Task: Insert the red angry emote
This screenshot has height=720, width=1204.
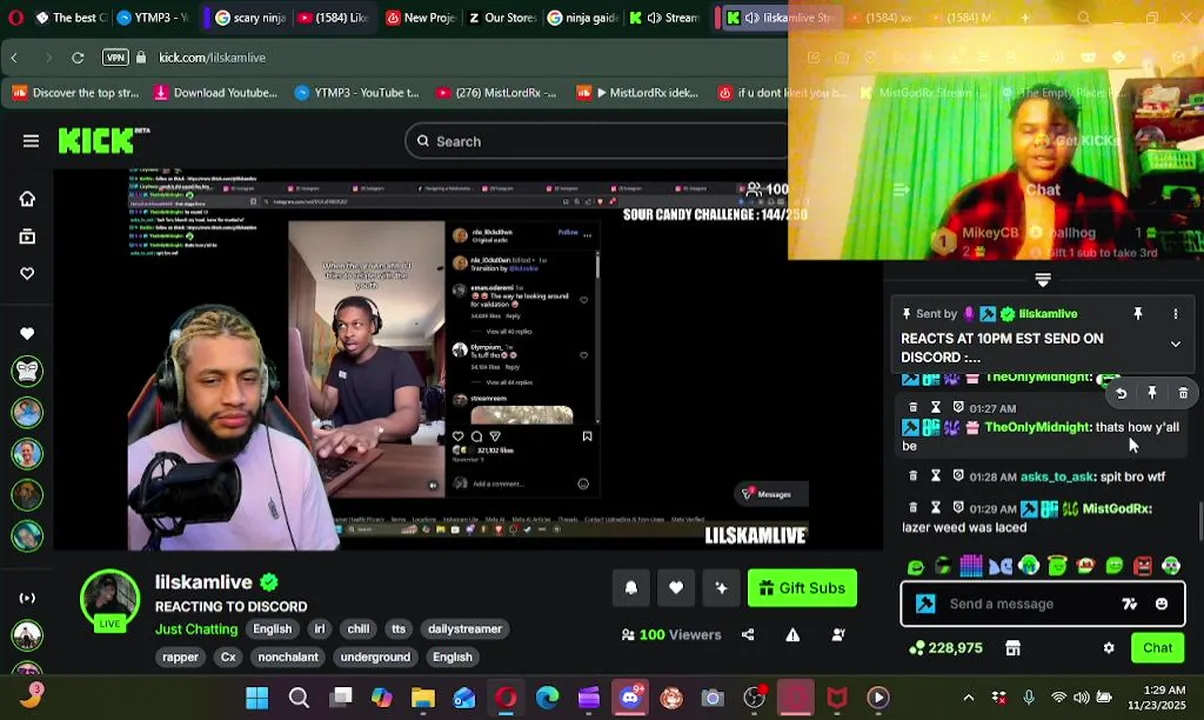Action: [x=1143, y=566]
